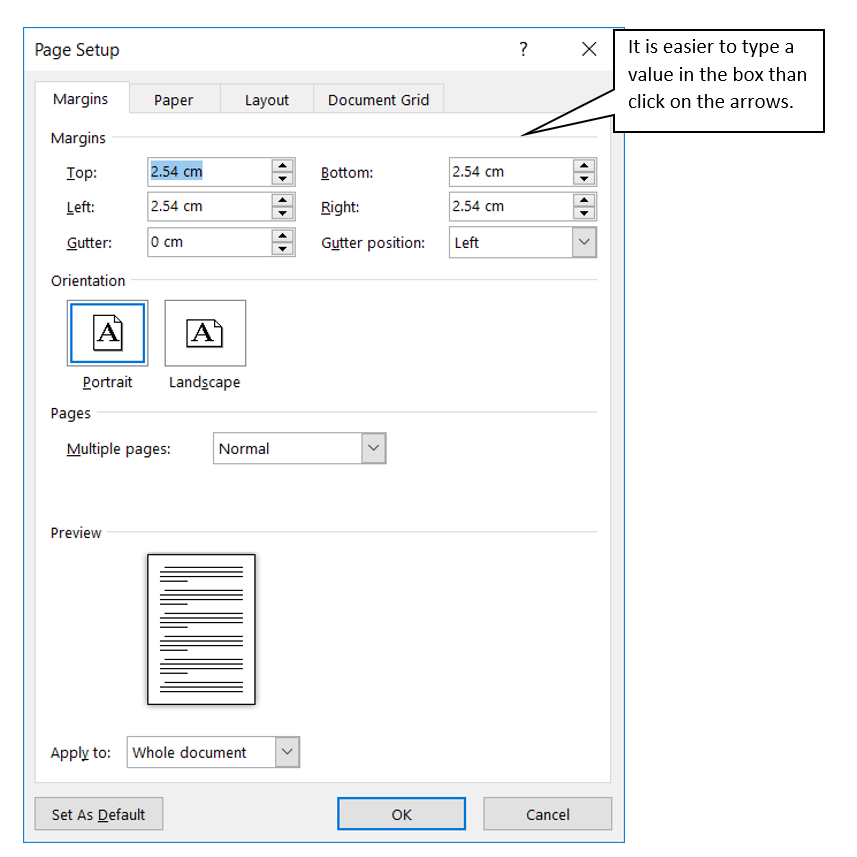Increase the Top margin with up arrow
The height and width of the screenshot is (857, 857).
(283, 166)
